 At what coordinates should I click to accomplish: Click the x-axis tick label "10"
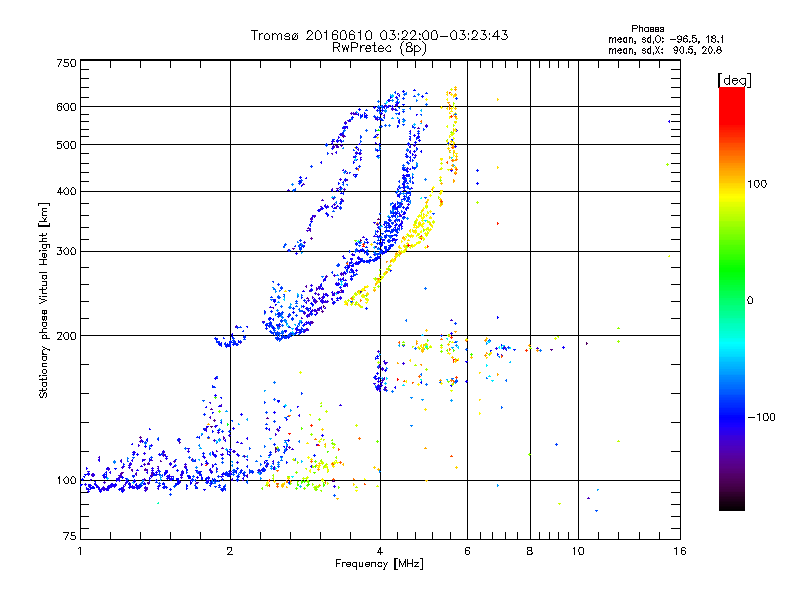(578, 551)
